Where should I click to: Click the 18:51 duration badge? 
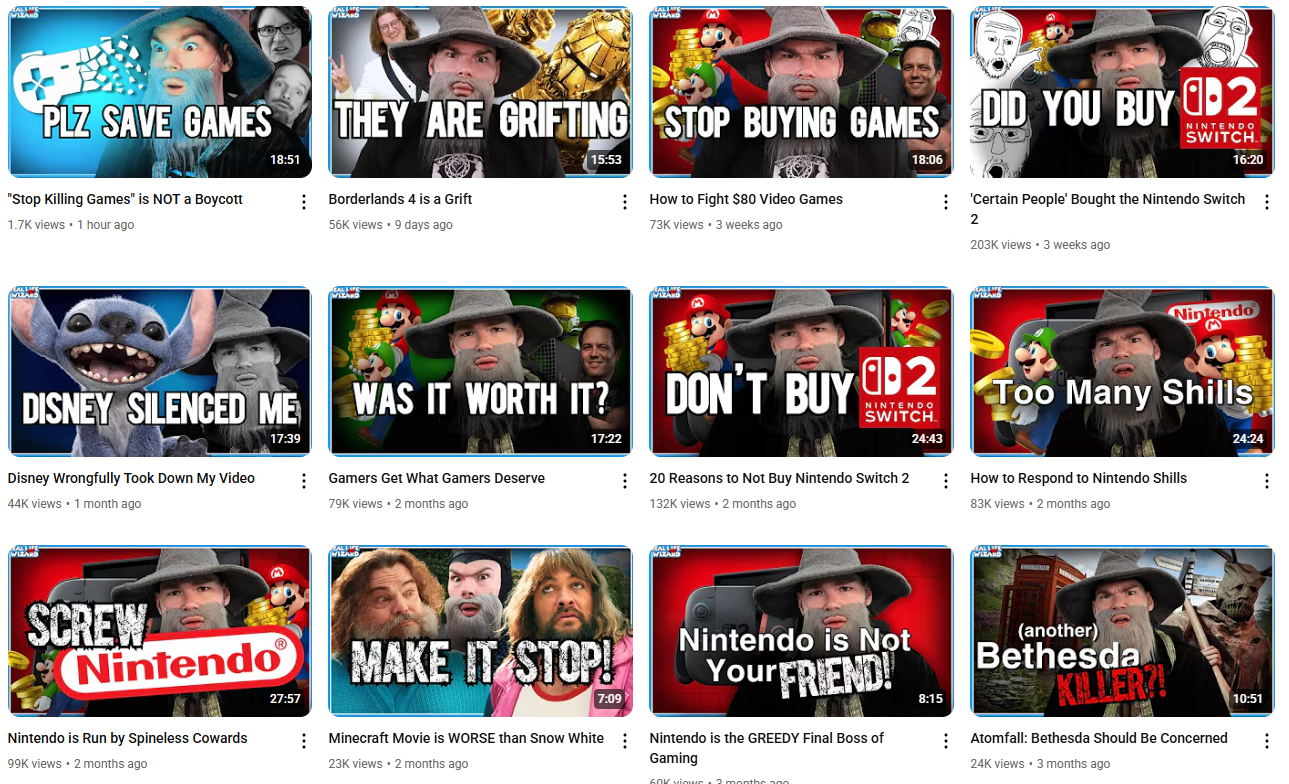click(x=285, y=160)
